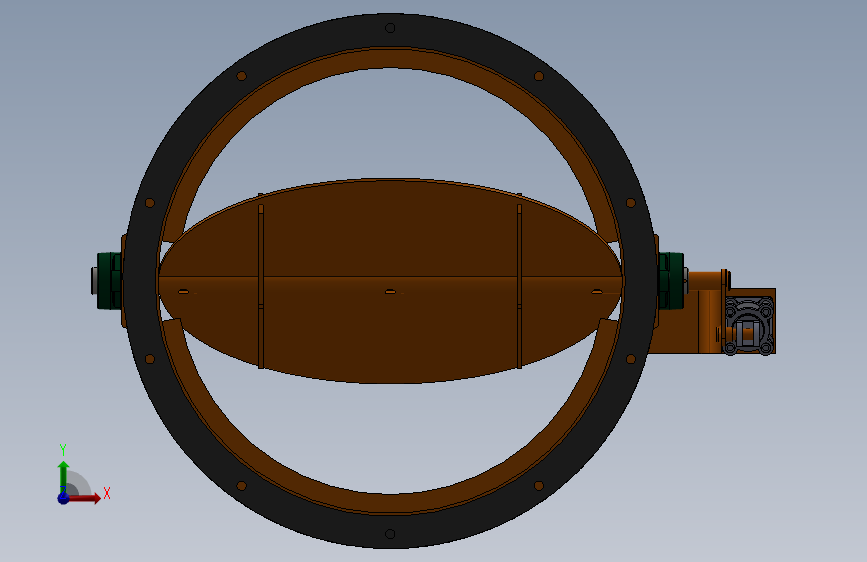Click the blue Z axis ball on the triad
Viewport: 867px width, 562px height.
coord(63,498)
